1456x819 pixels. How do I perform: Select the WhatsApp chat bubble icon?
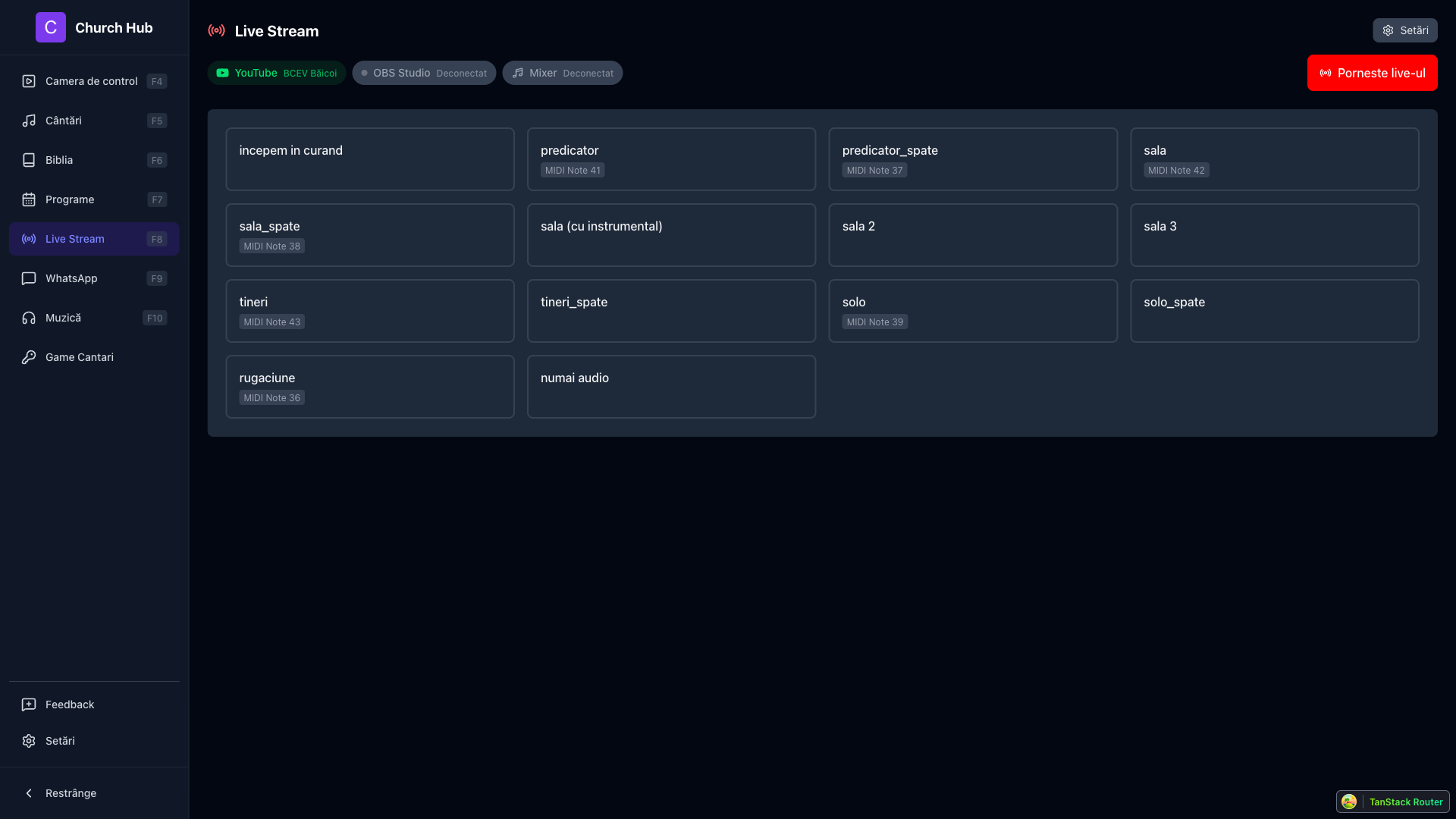(x=29, y=278)
